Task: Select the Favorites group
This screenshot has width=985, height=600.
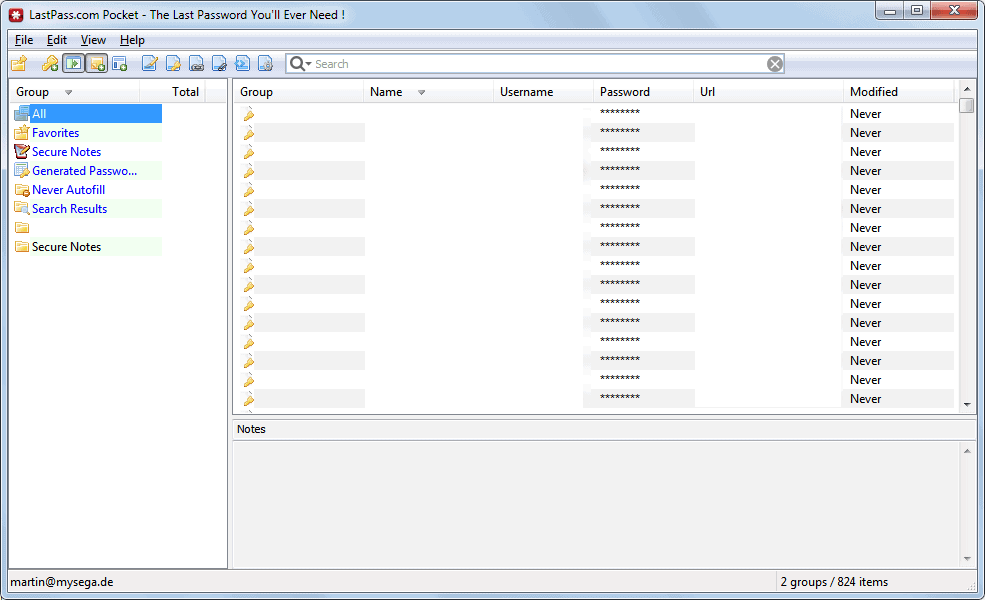Action: pyautogui.click(x=87, y=133)
